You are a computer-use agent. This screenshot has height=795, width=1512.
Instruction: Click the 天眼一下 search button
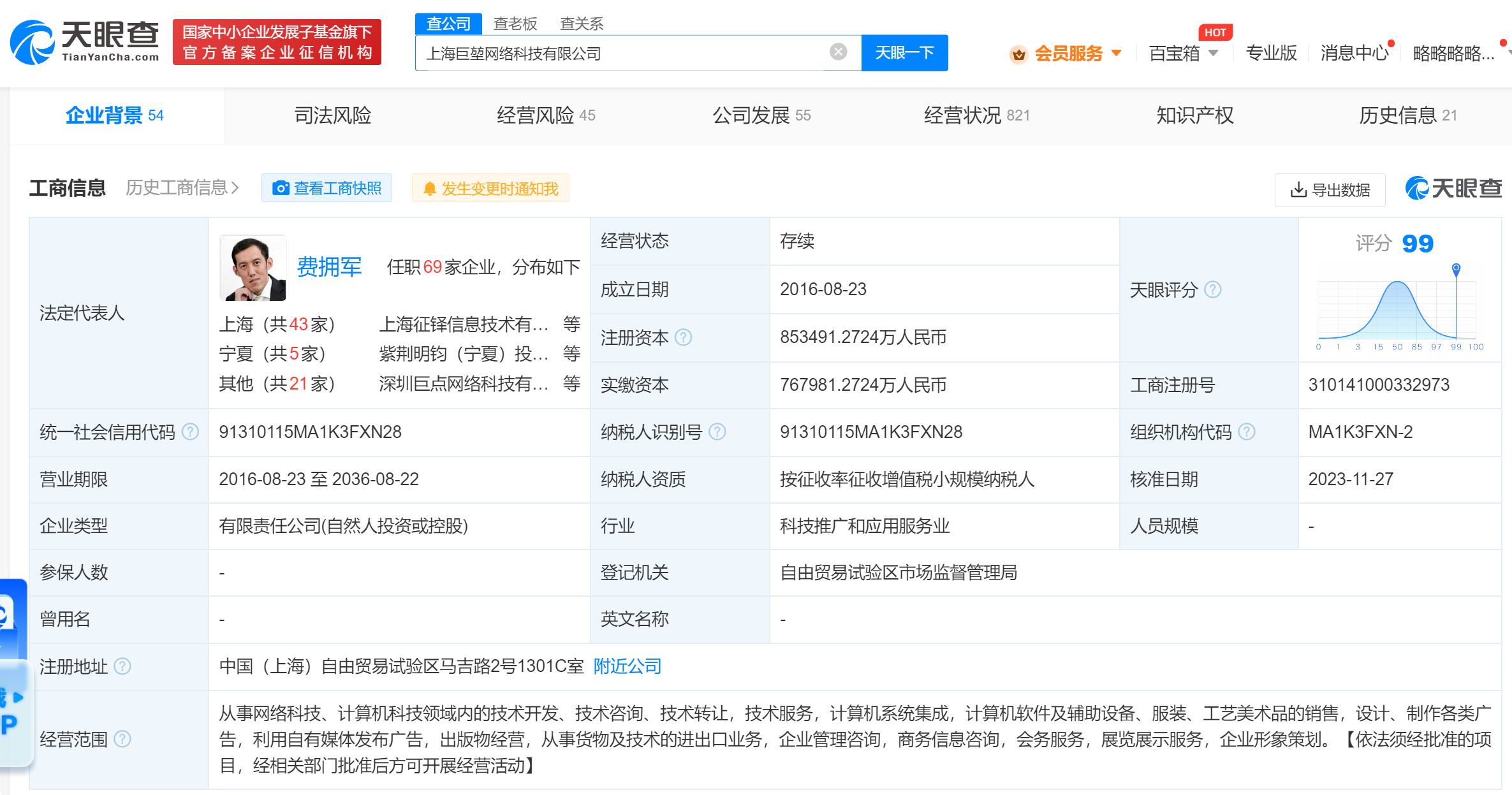pos(904,52)
